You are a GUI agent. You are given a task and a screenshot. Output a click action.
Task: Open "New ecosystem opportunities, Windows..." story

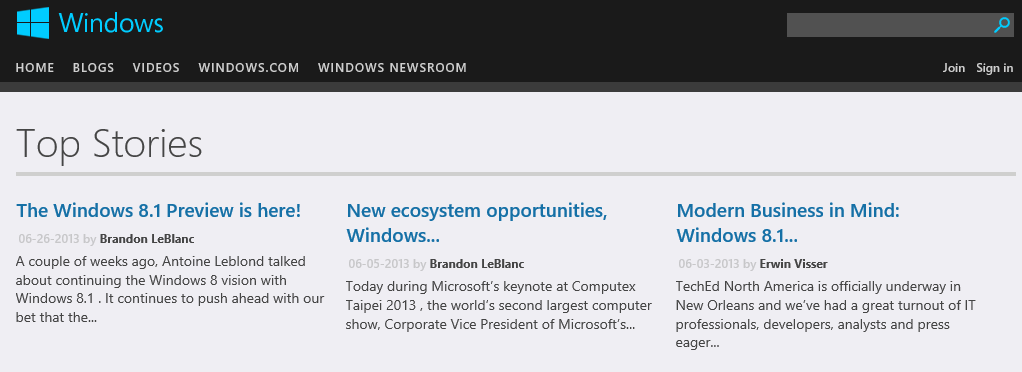(476, 223)
